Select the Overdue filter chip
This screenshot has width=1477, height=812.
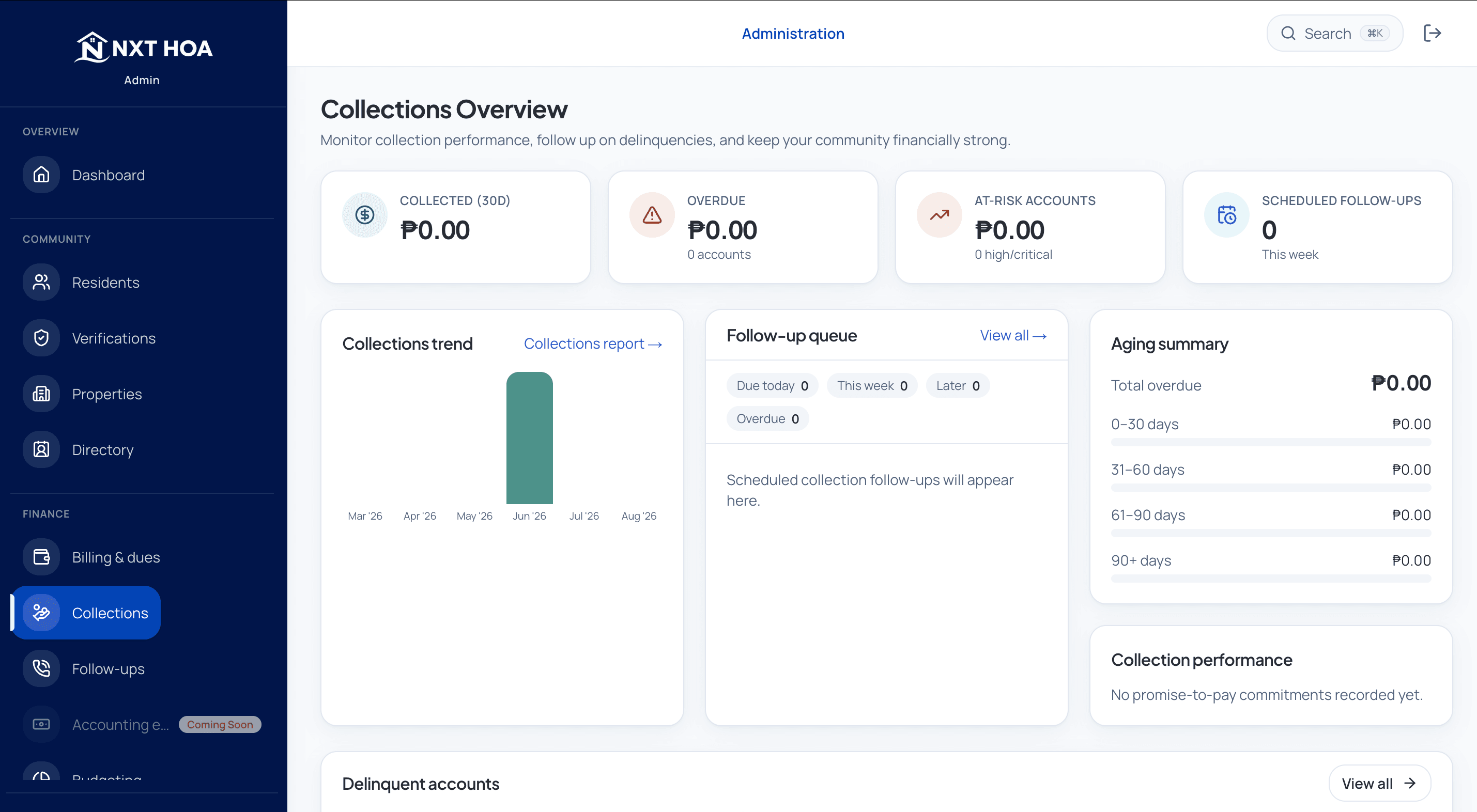[767, 418]
